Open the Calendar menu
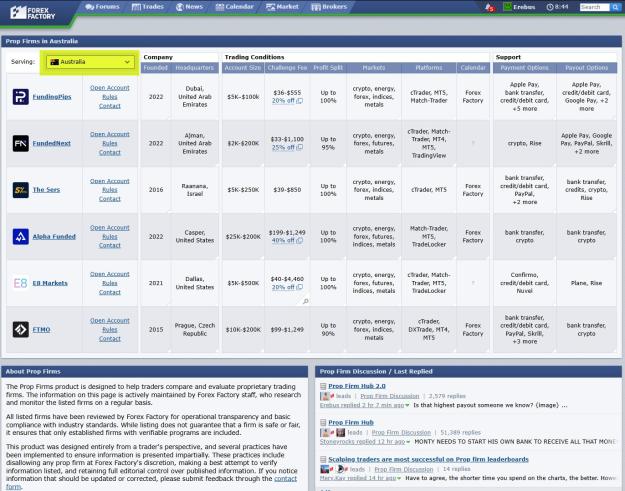Screen dimensions: 625x491 click(x=234, y=7)
